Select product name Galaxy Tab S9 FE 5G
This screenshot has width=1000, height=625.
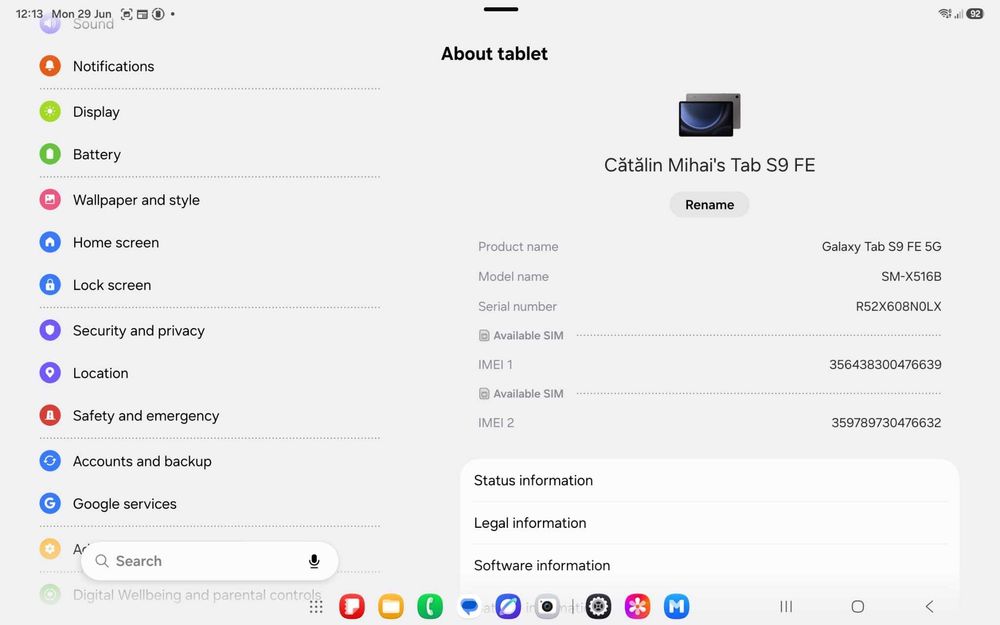881,247
